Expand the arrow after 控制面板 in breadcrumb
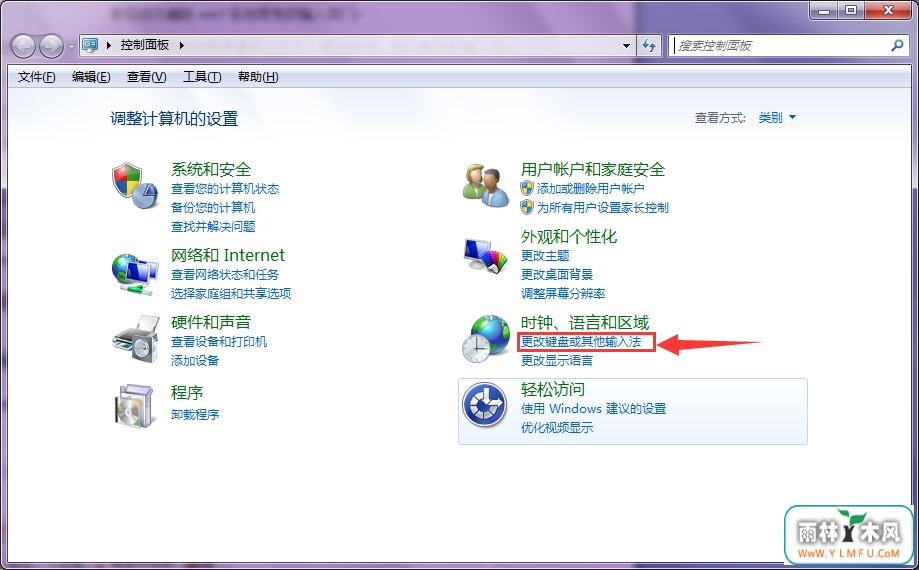The width and height of the screenshot is (919, 570). point(182,45)
